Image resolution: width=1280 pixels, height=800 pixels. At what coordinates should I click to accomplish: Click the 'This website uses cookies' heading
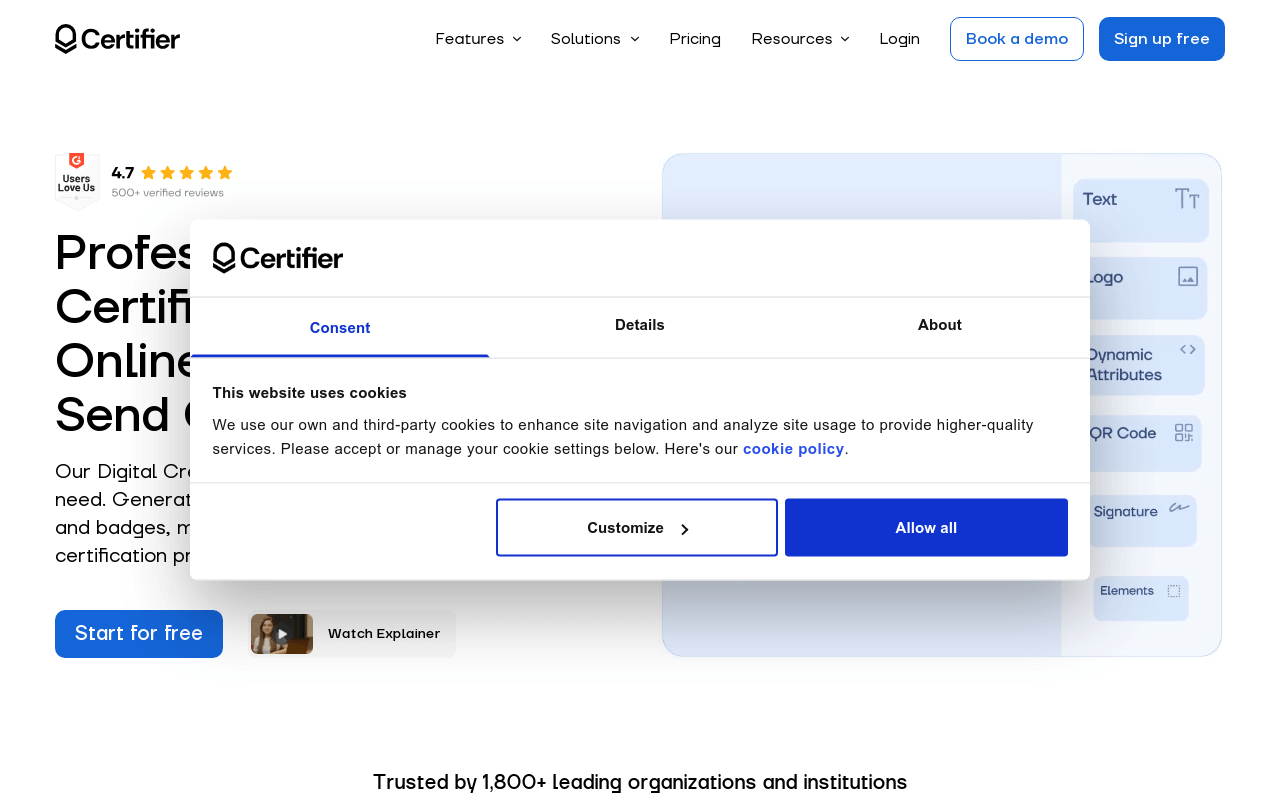tap(310, 393)
